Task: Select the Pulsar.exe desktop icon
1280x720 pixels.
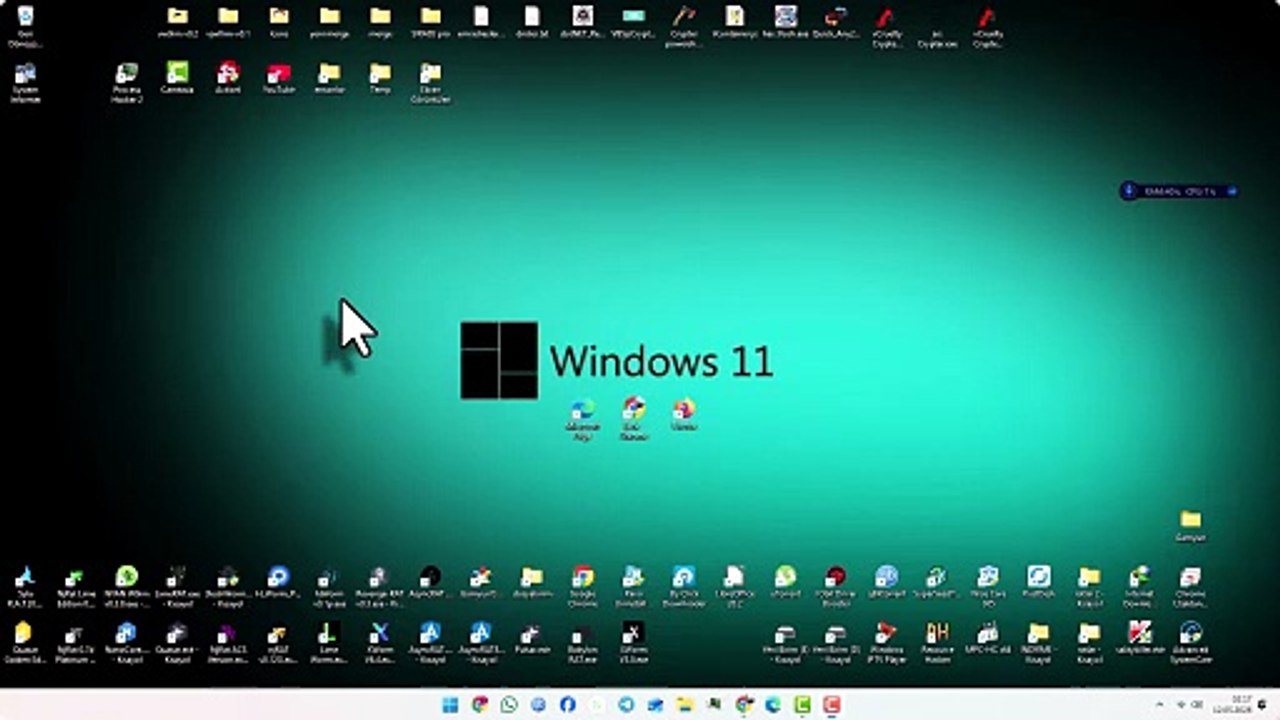Action: coord(531,638)
